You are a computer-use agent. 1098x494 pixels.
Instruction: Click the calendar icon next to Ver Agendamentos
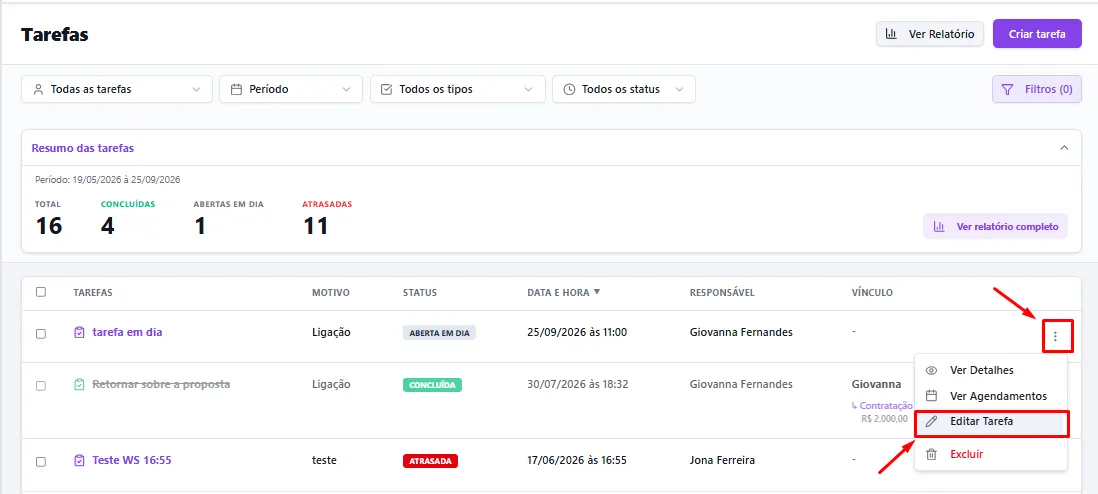pyautogui.click(x=931, y=397)
